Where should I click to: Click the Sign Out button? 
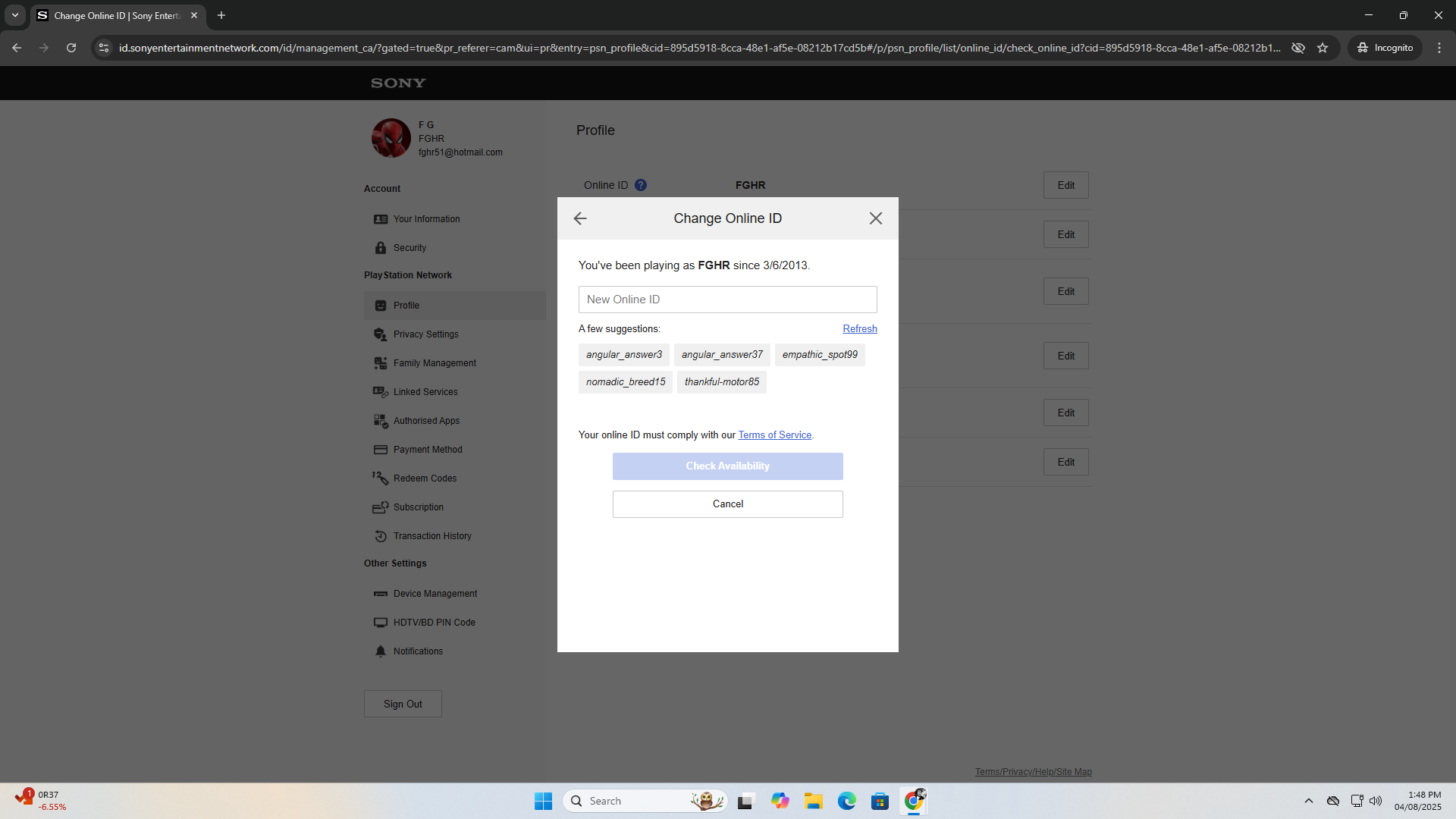[x=403, y=704]
